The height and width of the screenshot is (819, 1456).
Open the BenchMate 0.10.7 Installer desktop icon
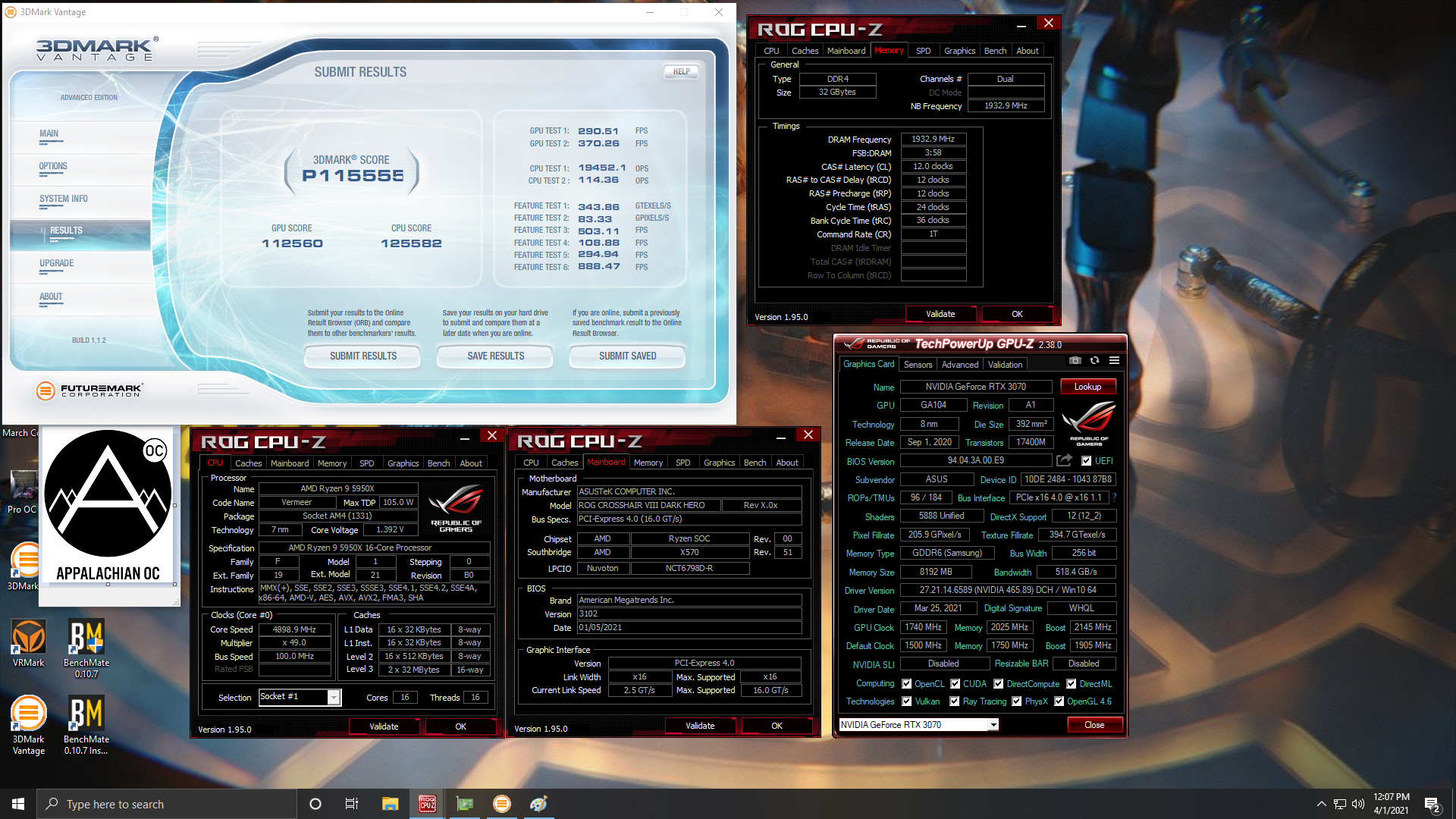86,725
